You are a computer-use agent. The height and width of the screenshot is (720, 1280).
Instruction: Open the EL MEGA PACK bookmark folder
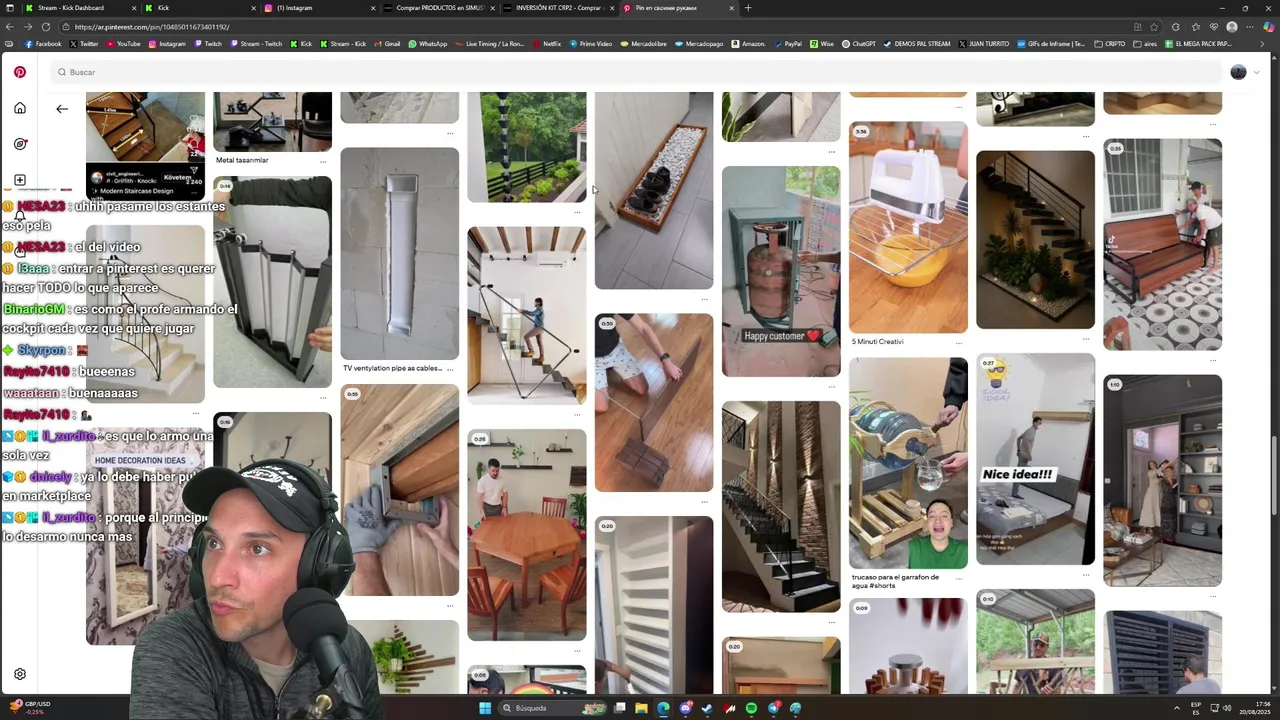1197,44
